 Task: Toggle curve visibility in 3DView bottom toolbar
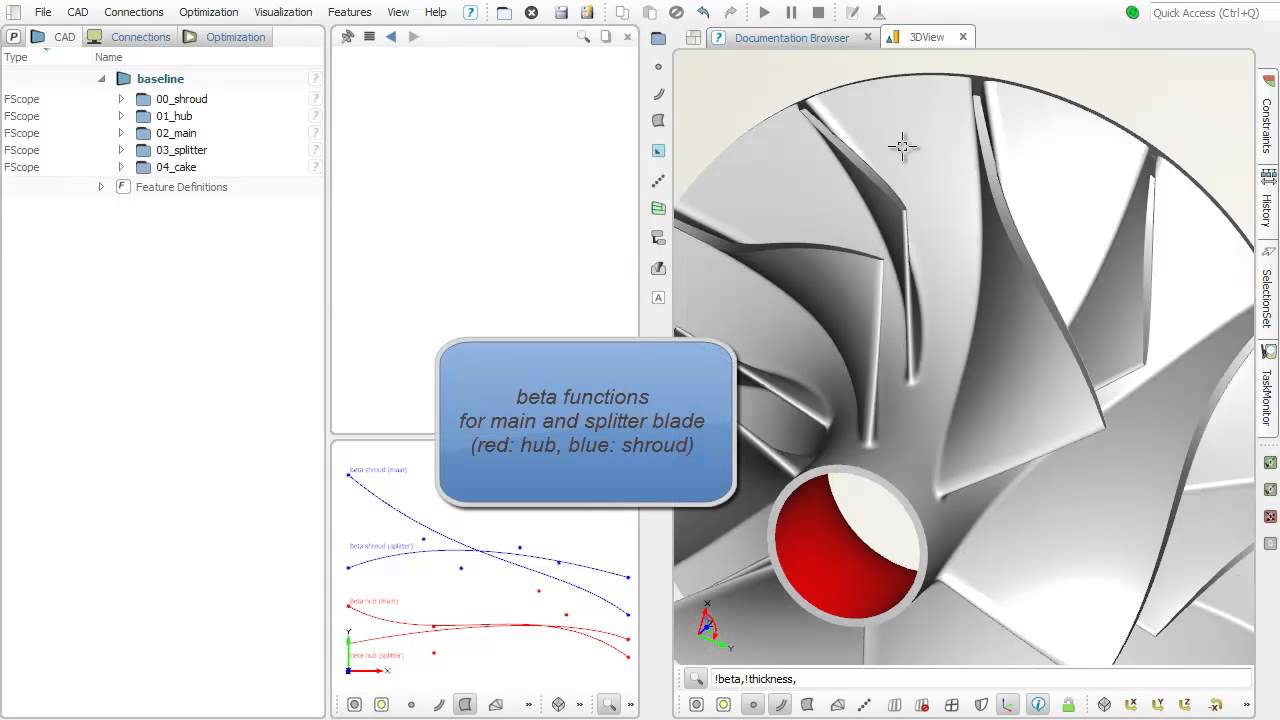[780, 705]
